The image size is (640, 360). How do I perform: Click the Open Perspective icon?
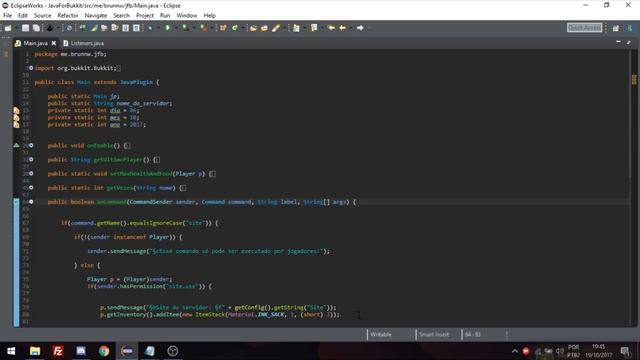point(616,28)
